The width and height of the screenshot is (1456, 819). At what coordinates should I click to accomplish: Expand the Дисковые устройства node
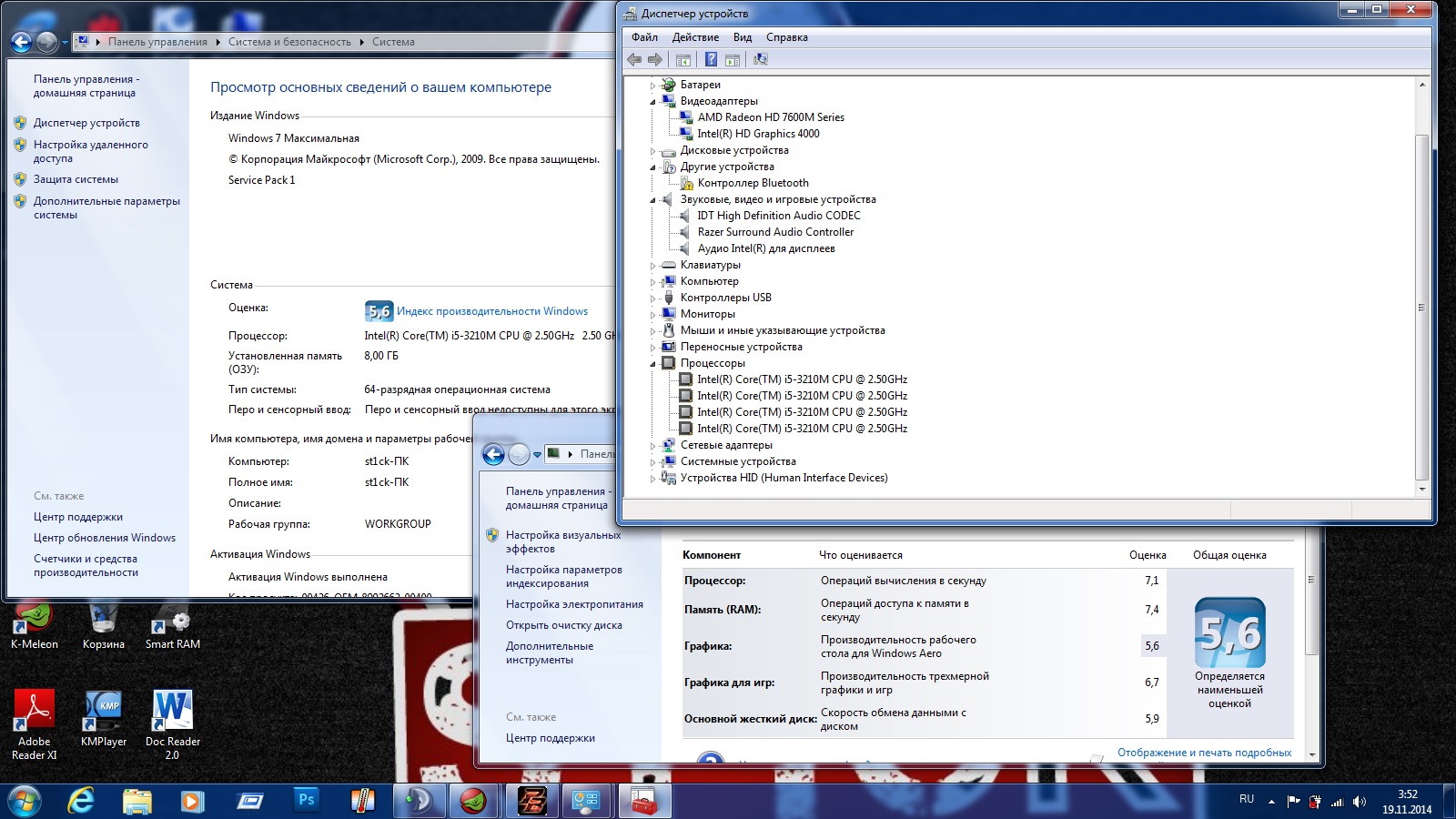click(652, 151)
